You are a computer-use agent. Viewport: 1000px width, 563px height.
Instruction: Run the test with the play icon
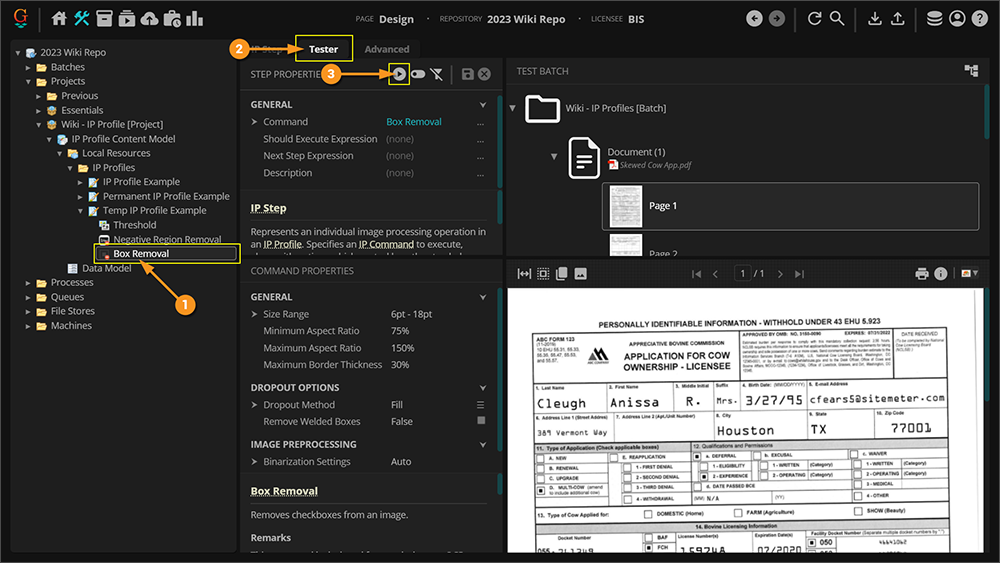pos(399,74)
